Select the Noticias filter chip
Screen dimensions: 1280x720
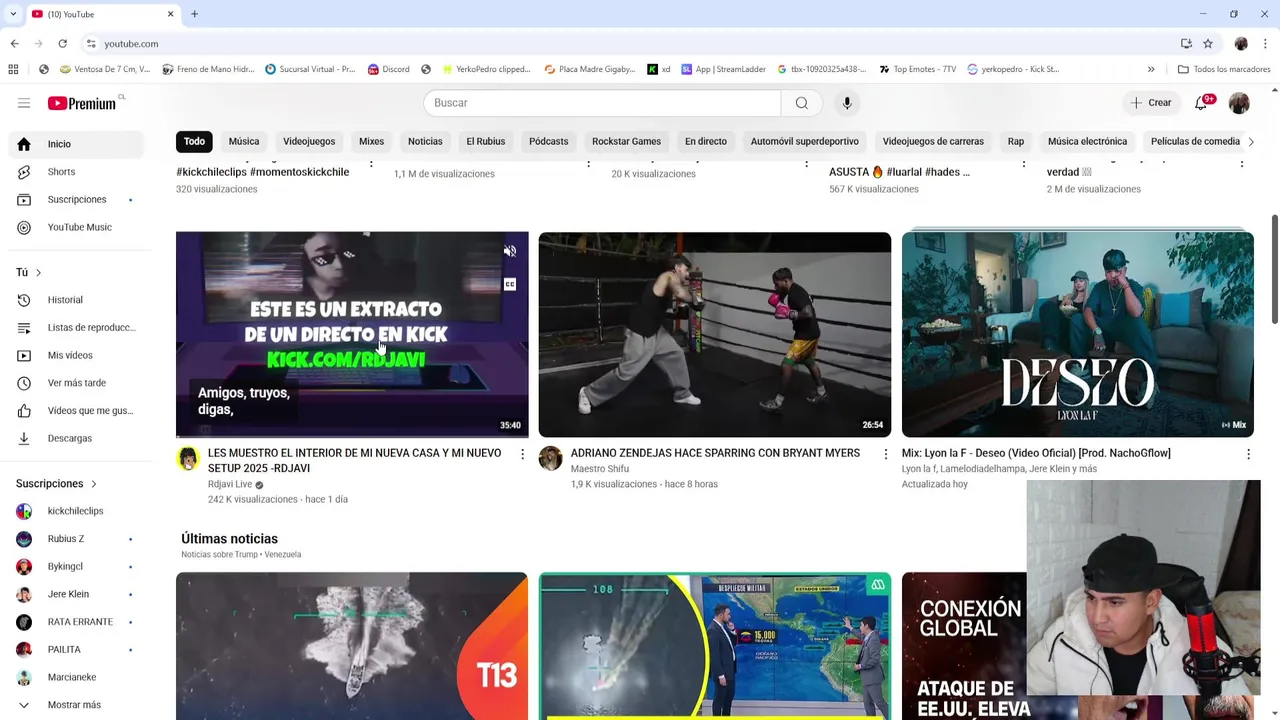pyautogui.click(x=425, y=141)
